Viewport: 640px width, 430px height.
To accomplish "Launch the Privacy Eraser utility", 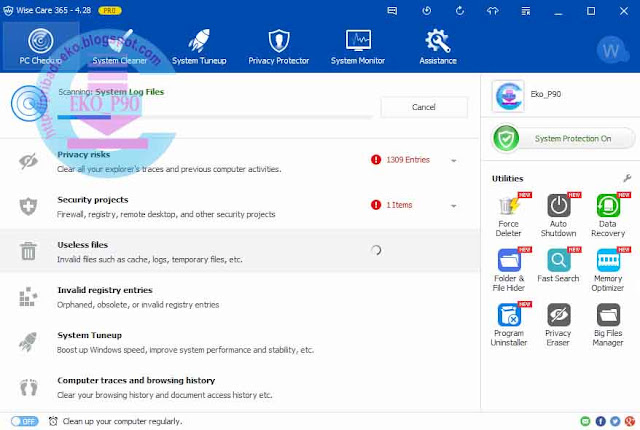I will point(558,324).
